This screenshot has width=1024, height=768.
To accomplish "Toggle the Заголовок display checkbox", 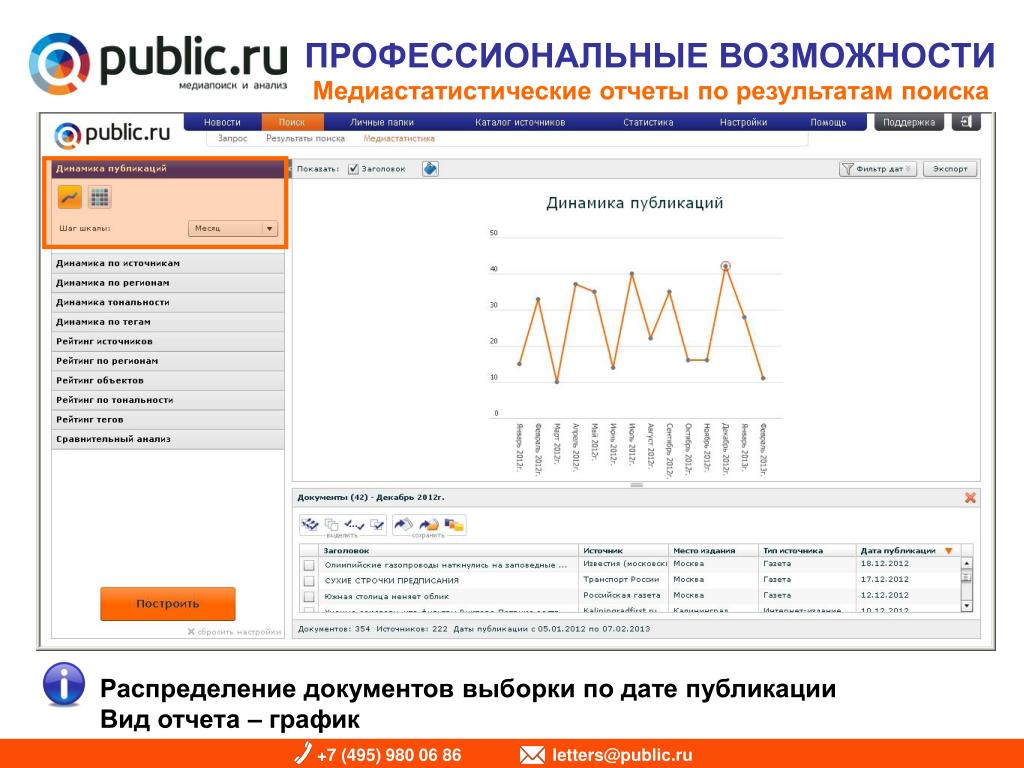I will pyautogui.click(x=353, y=169).
